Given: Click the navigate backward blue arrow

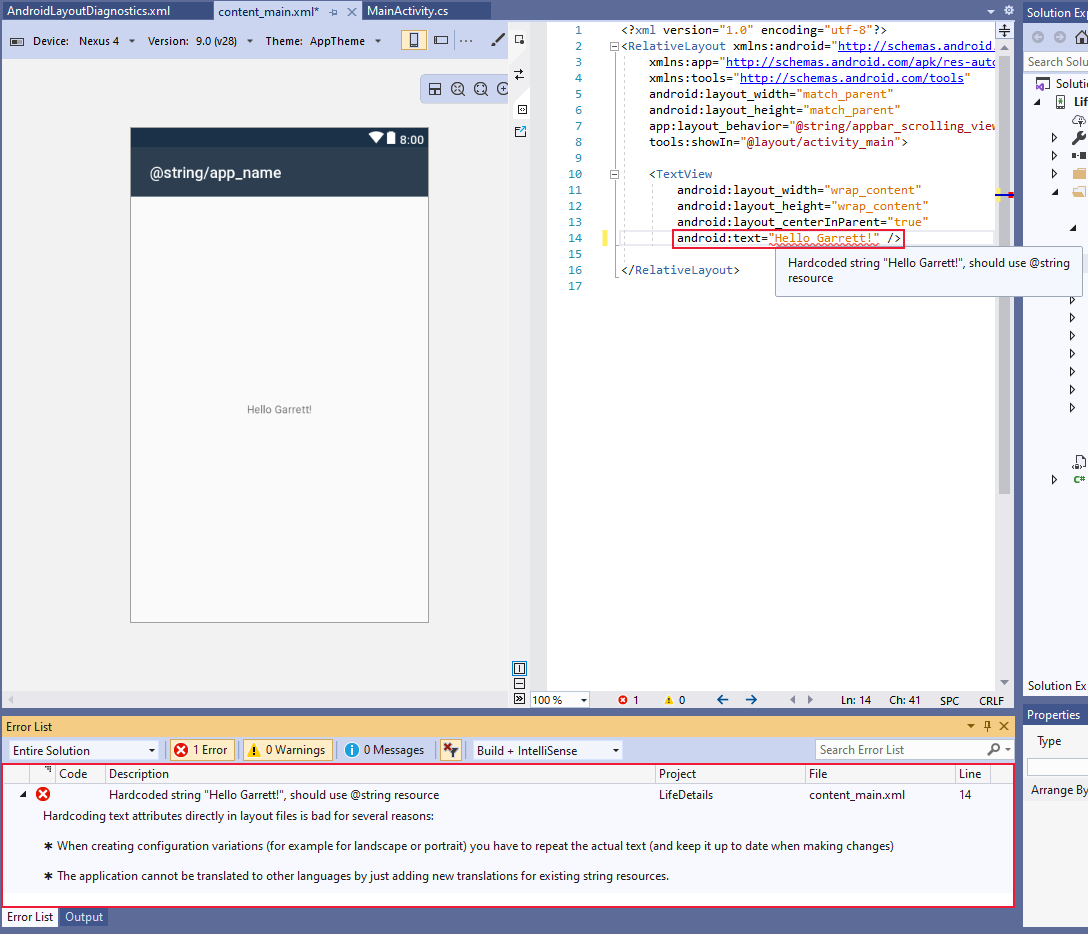Looking at the screenshot, I should (721, 700).
